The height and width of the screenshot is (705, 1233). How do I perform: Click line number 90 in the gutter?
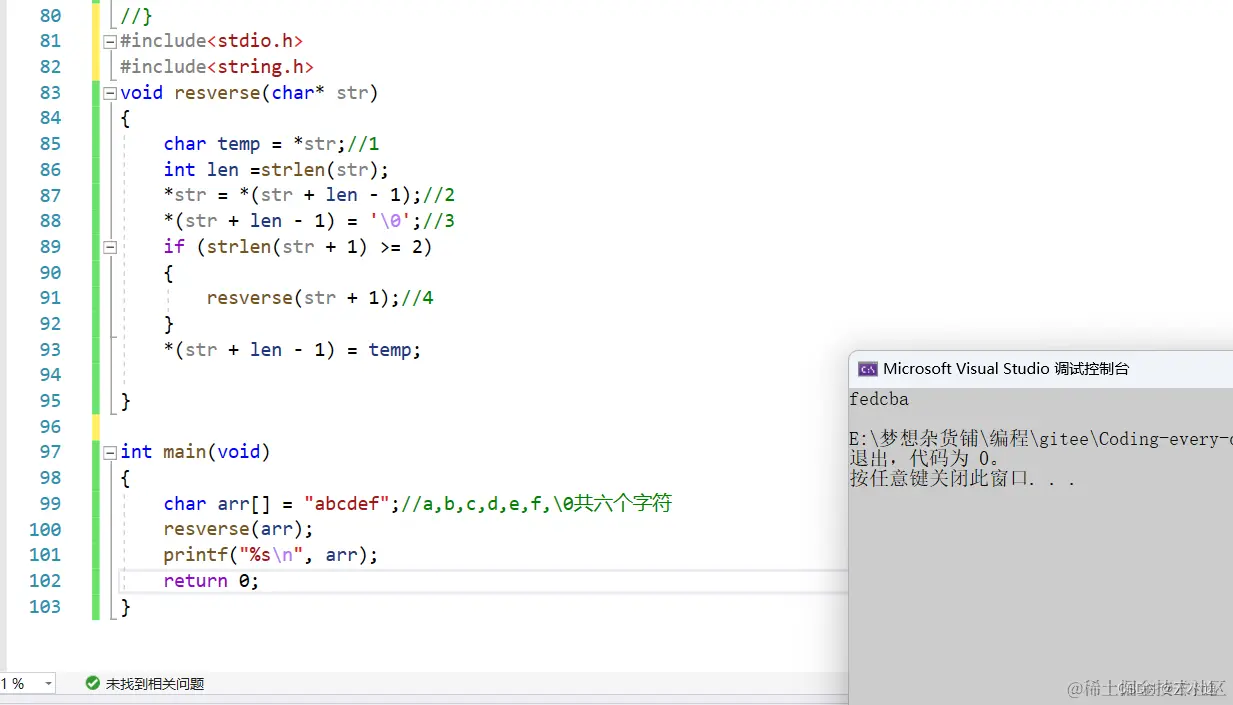[50, 273]
